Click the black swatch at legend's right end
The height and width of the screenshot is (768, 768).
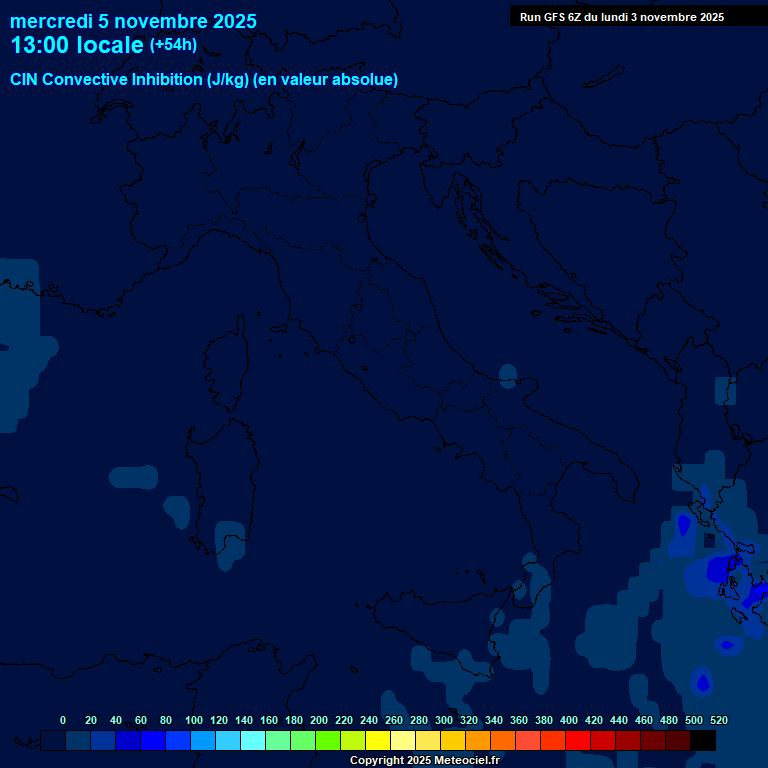(703, 741)
